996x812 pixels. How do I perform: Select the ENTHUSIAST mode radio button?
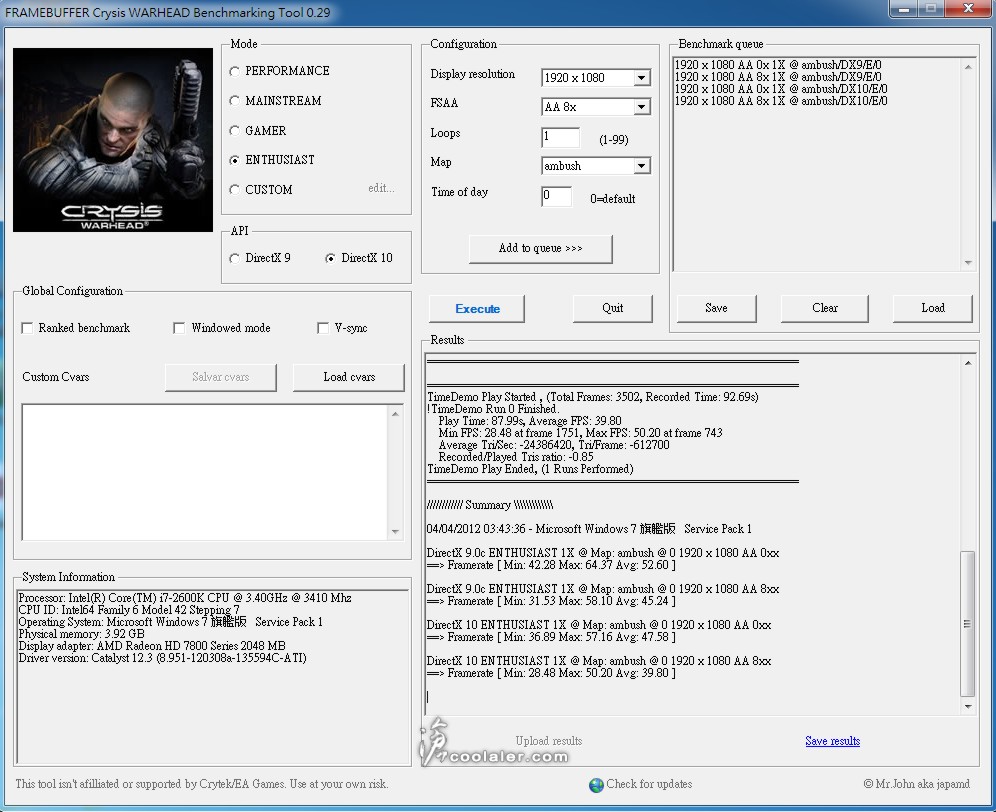pos(234,160)
